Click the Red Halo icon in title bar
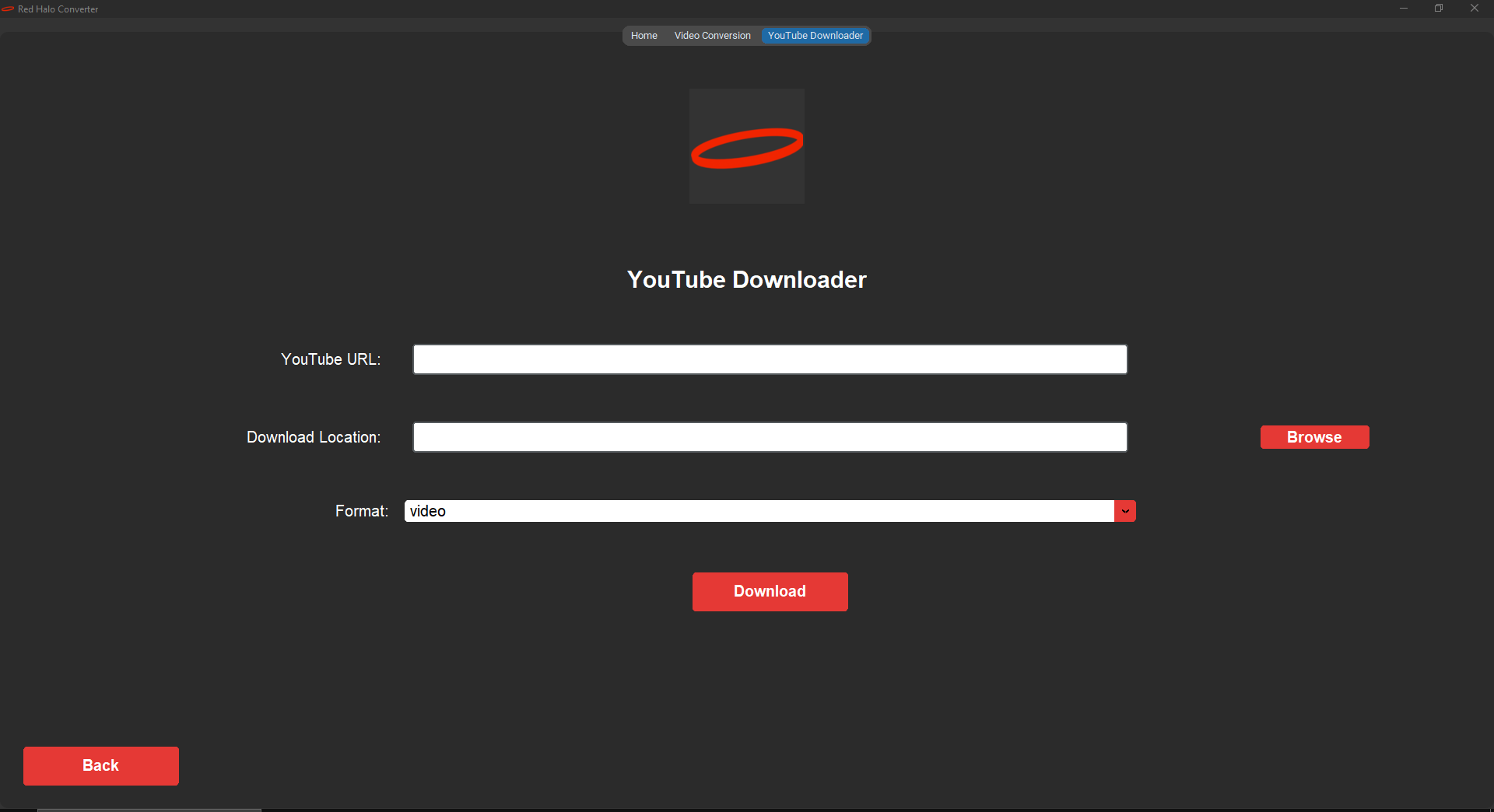Viewport: 1494px width, 812px height. (8, 9)
